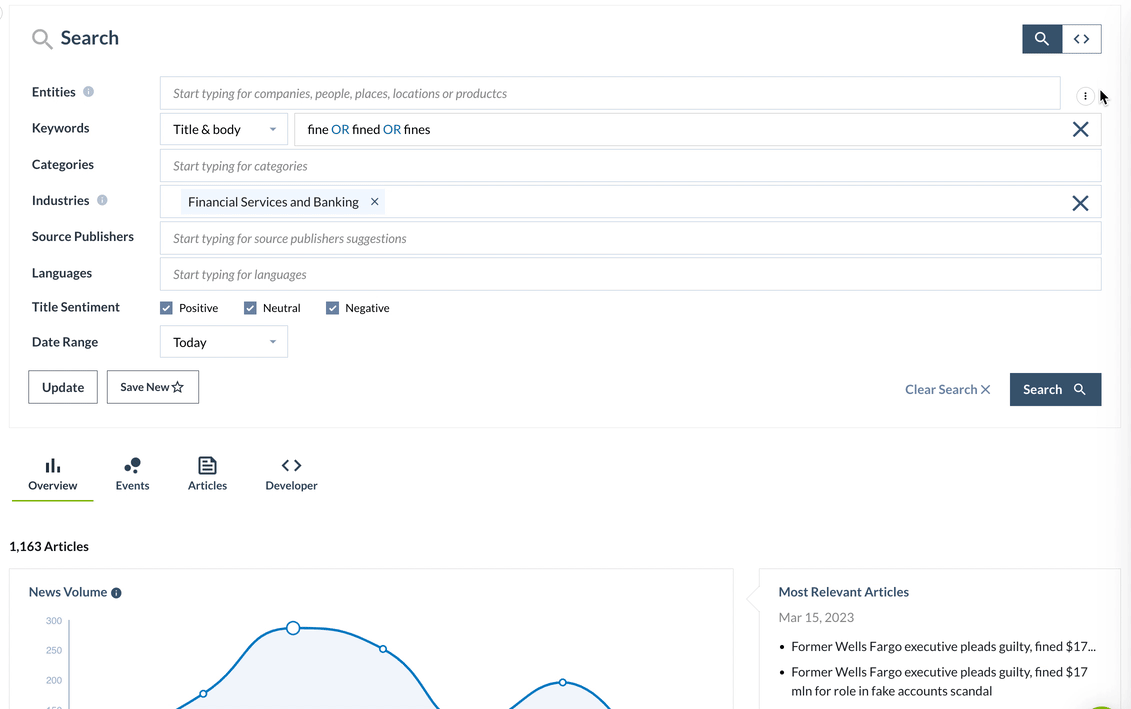Open the Date Range Today dropdown
Screen dimensions: 1131x709
[224, 342]
